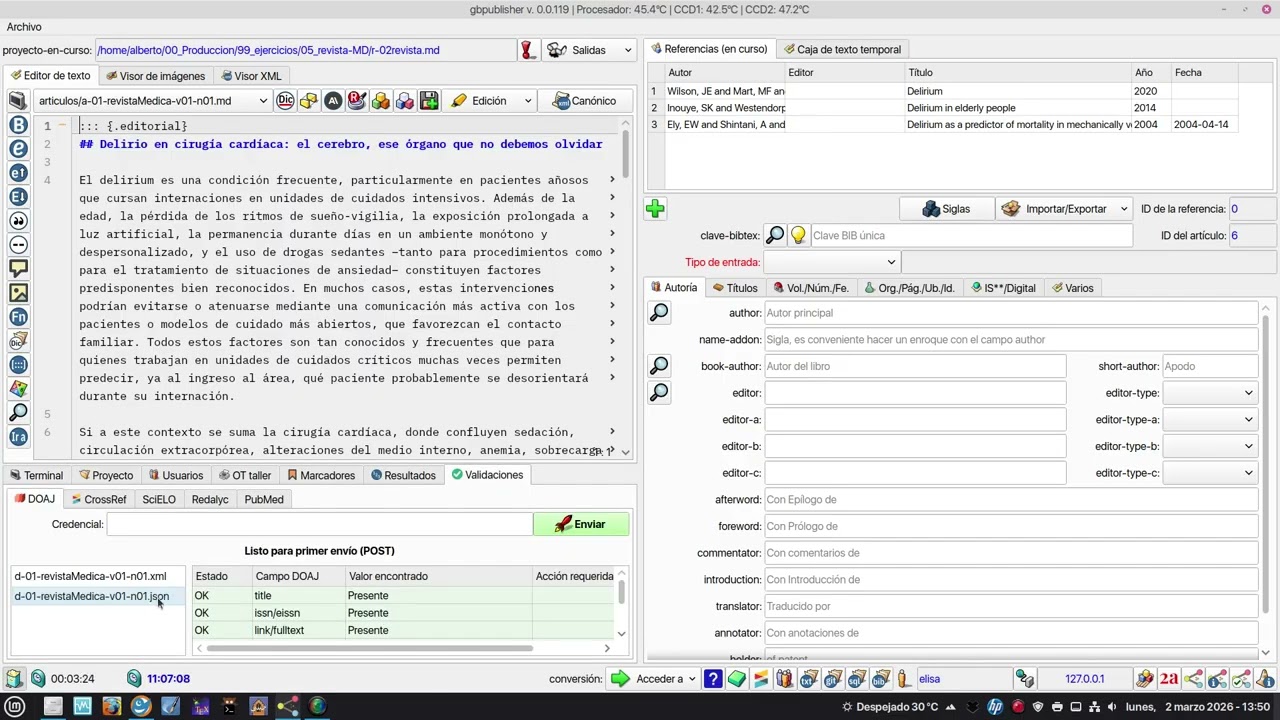The height and width of the screenshot is (720, 1280).
Task: Click the Siglas button
Action: click(946, 209)
